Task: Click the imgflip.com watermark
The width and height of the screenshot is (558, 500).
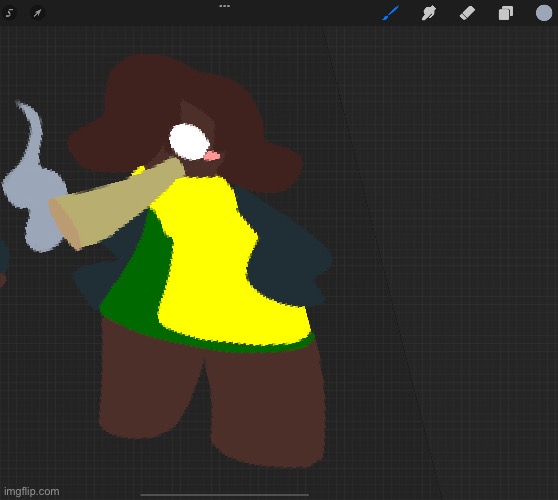Action: 32,491
